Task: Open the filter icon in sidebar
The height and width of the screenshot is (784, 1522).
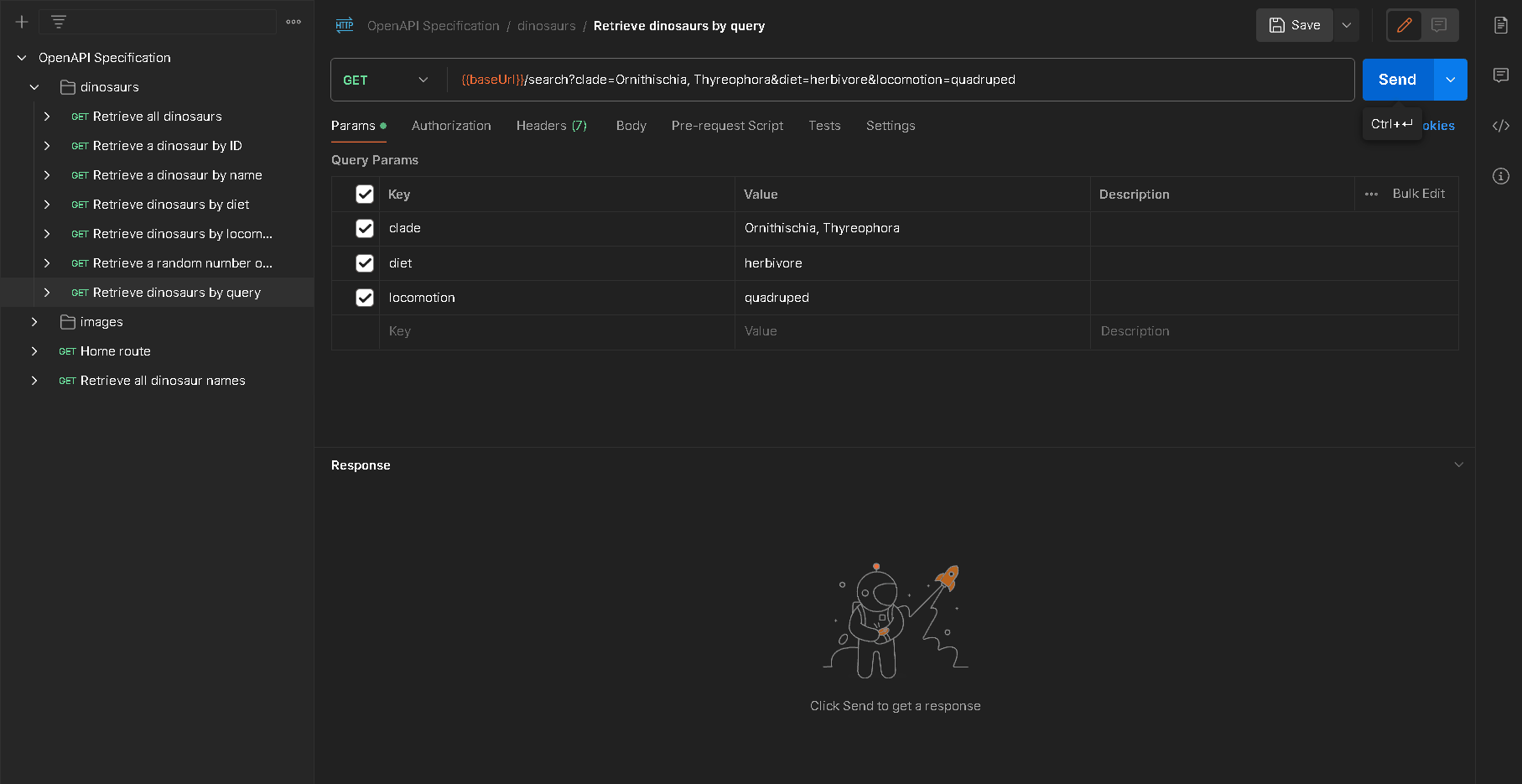Action: point(59,22)
